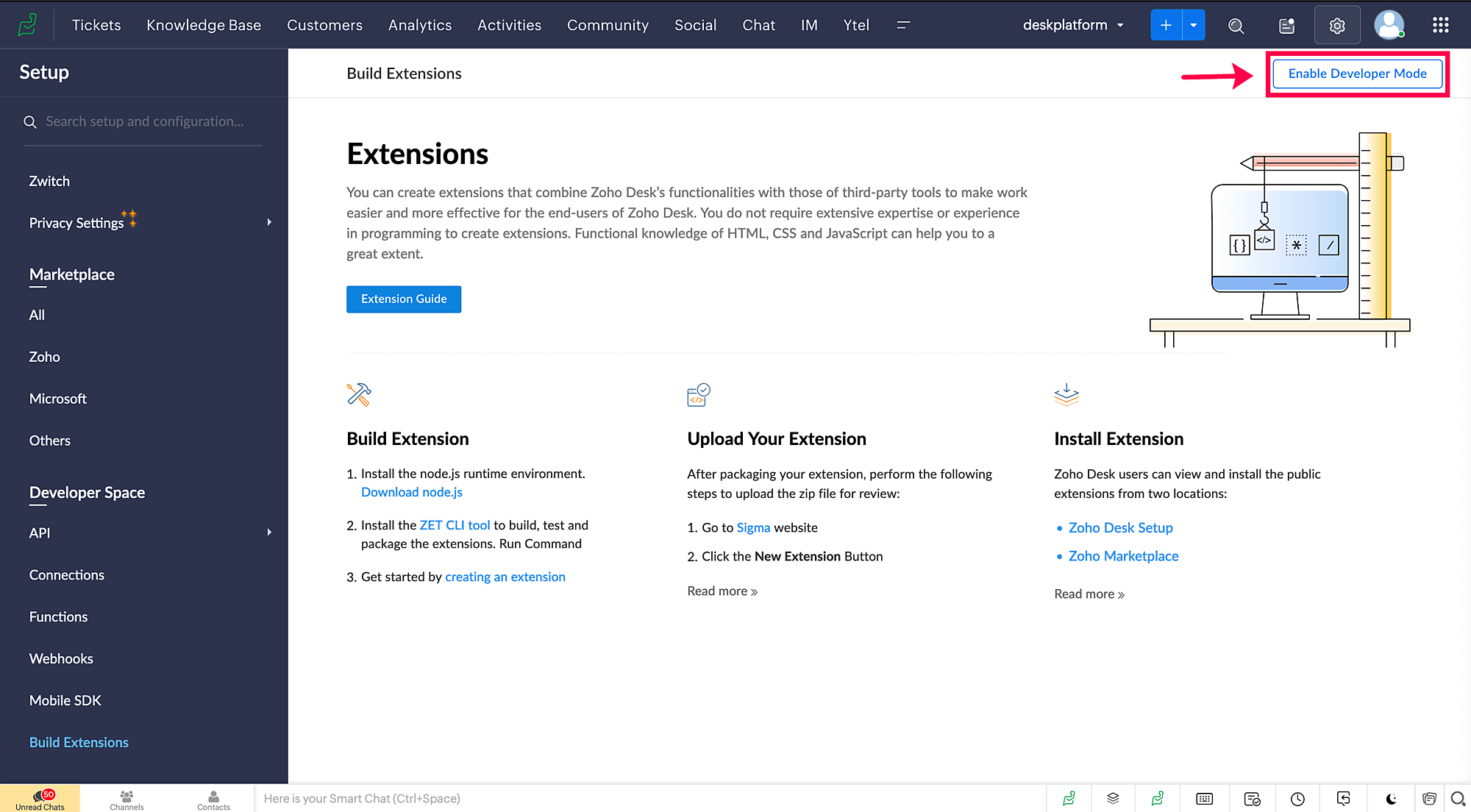Toggle night mode moon icon

click(1391, 799)
